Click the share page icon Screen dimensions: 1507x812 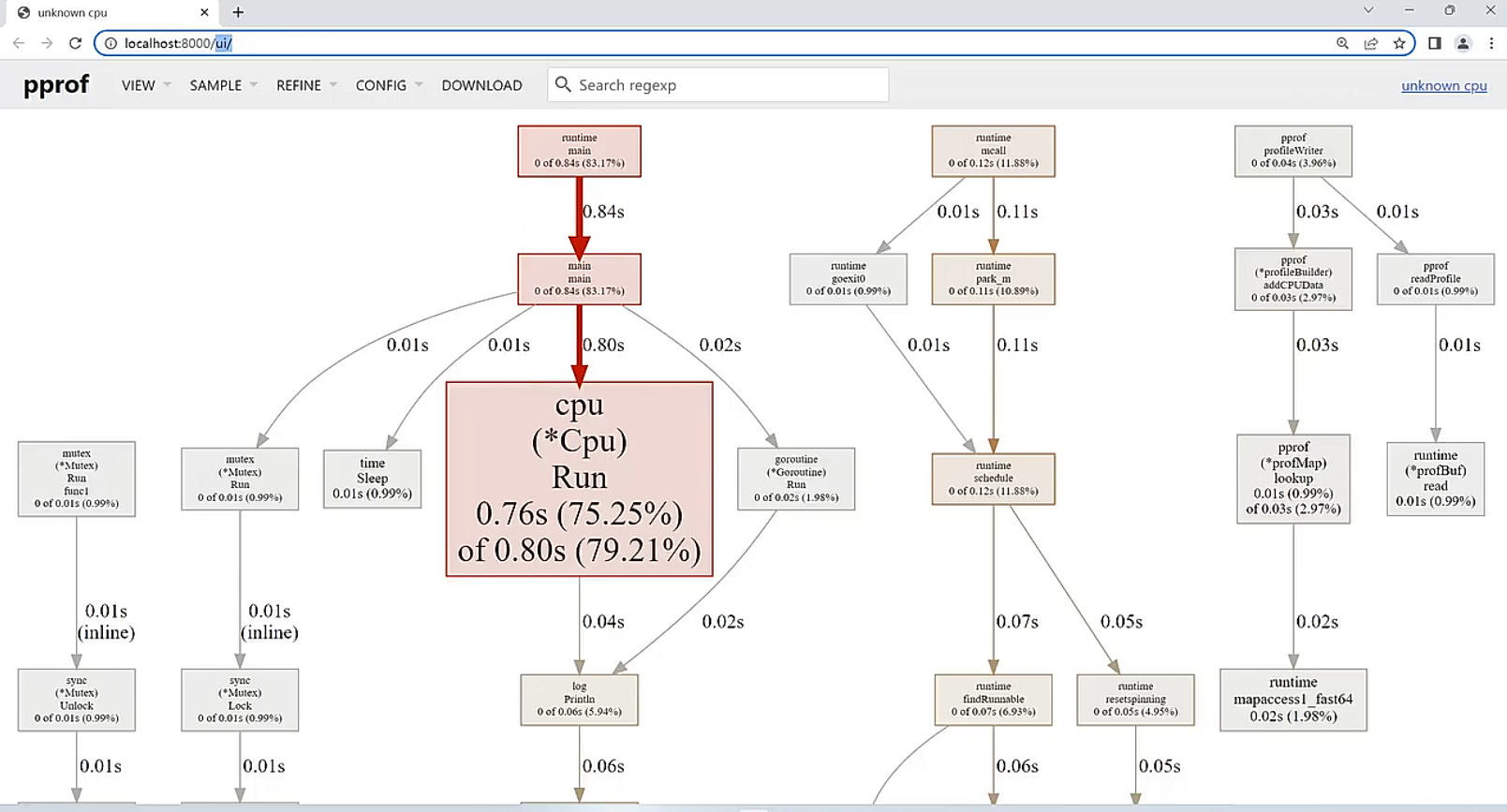[1371, 43]
